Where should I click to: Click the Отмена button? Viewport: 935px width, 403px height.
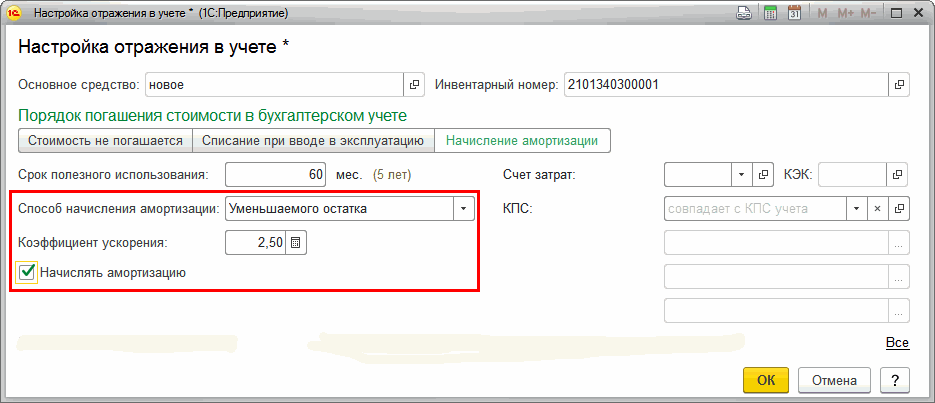(833, 380)
